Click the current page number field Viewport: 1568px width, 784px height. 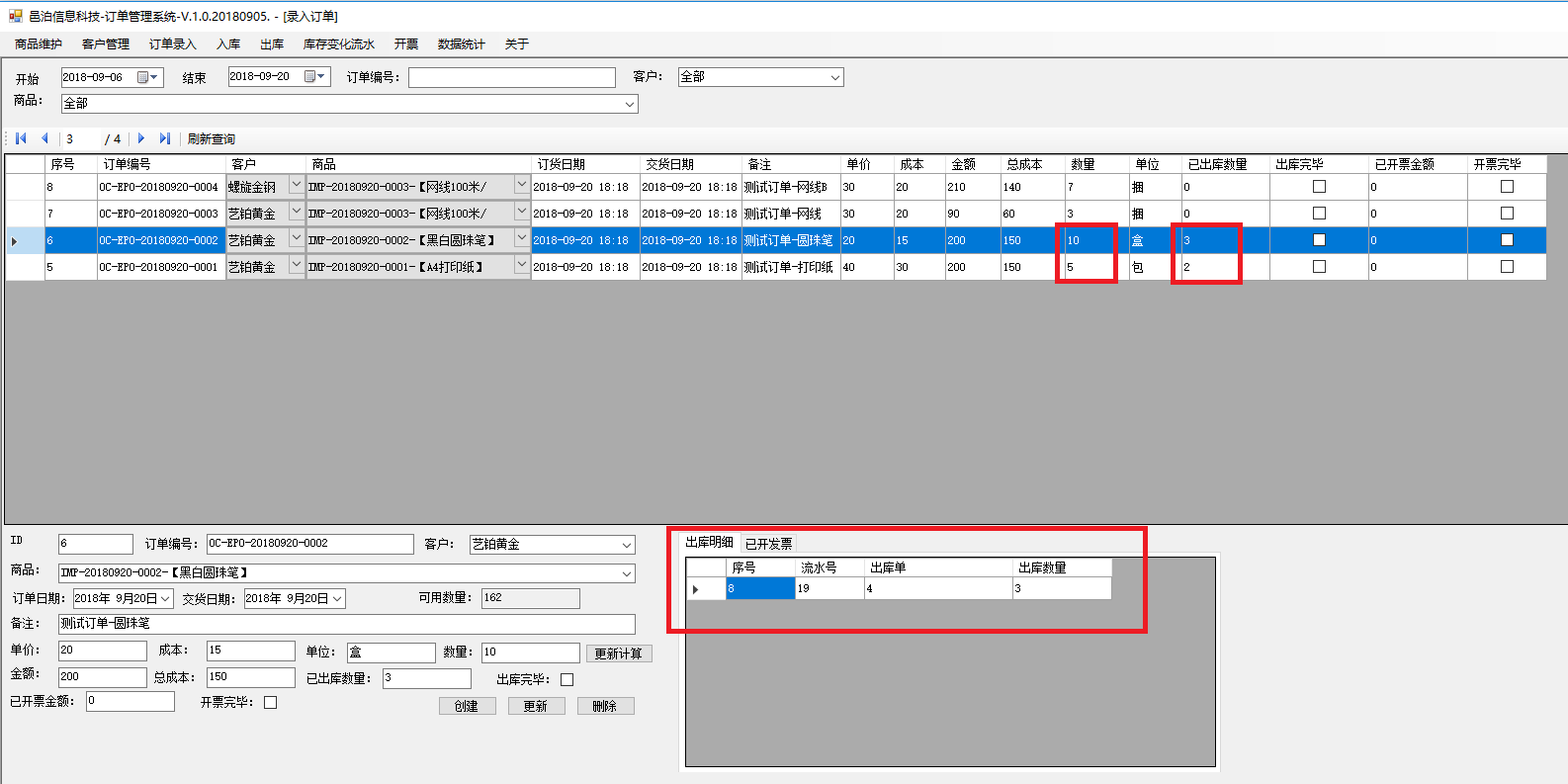tap(81, 139)
